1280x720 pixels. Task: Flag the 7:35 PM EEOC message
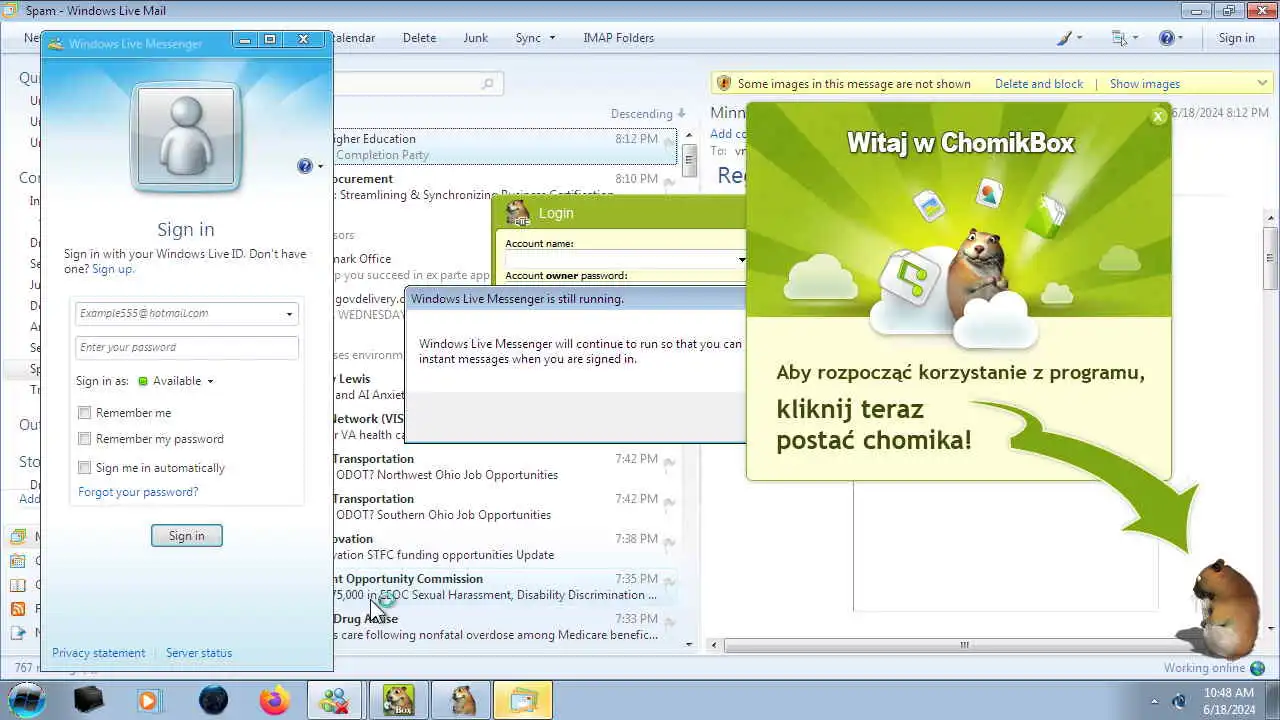click(669, 582)
